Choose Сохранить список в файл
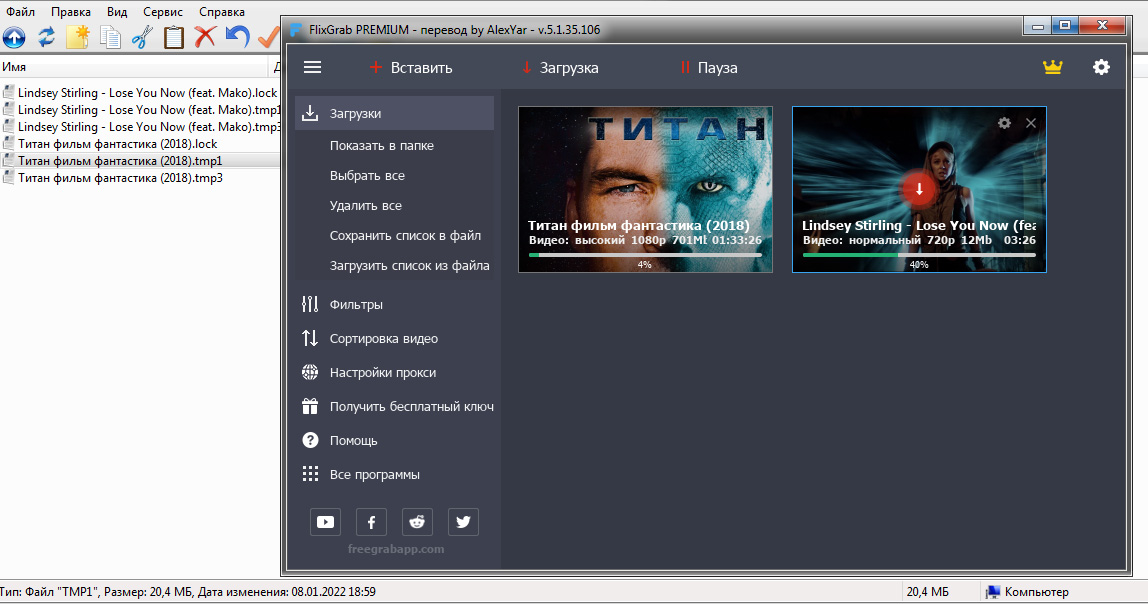Image resolution: width=1148 pixels, height=604 pixels. [405, 236]
